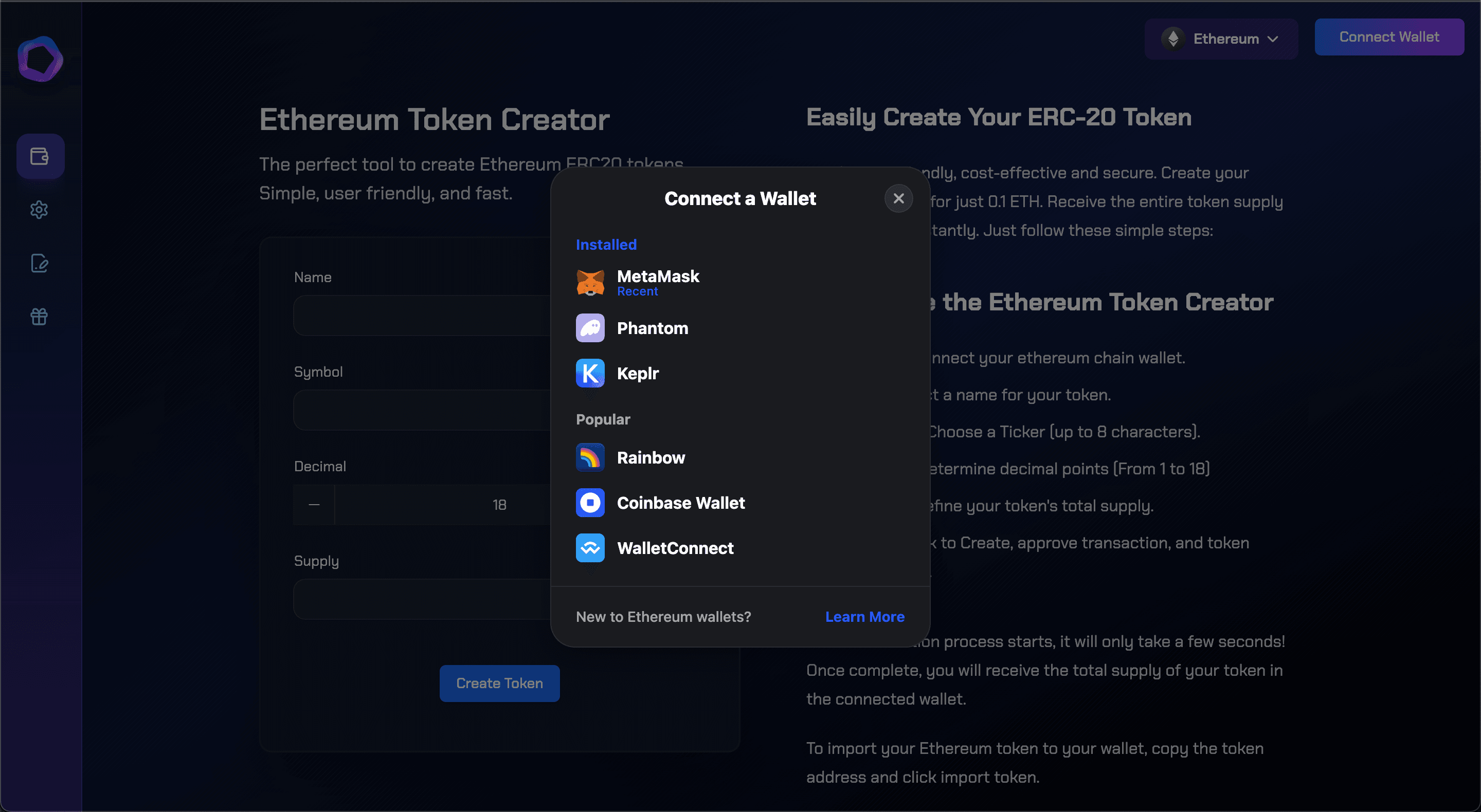1481x812 pixels.
Task: Click the Installed section heading
Action: [606, 244]
